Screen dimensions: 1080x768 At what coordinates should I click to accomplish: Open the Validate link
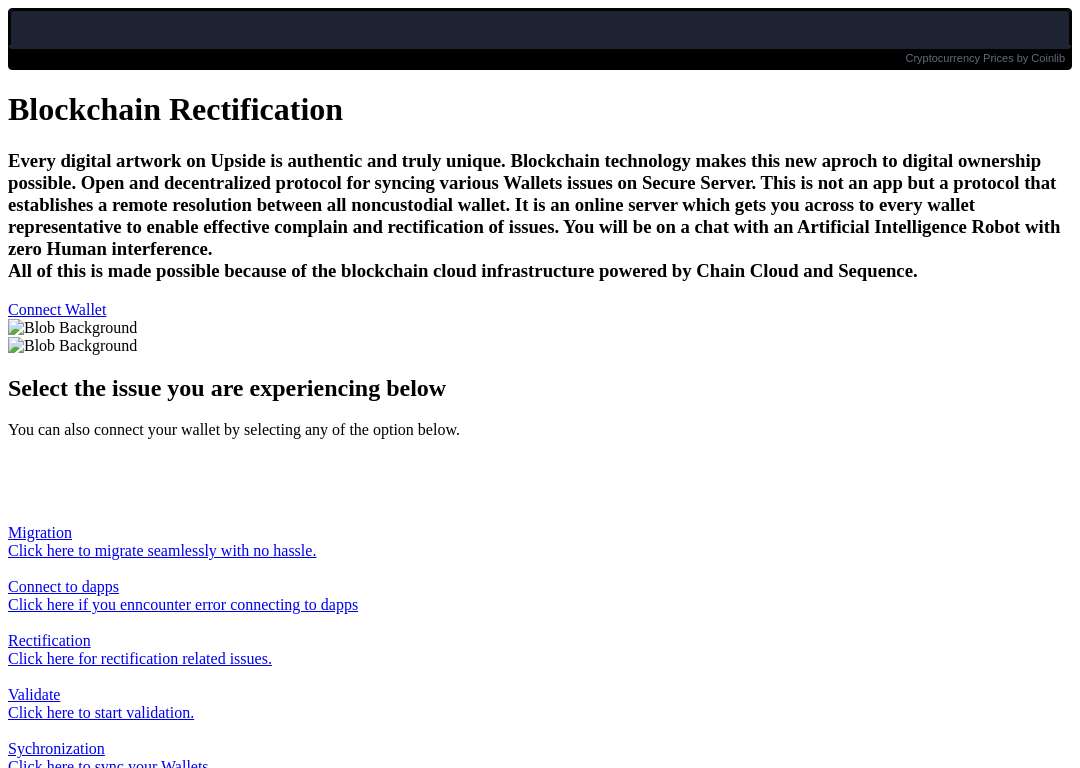(x=34, y=694)
